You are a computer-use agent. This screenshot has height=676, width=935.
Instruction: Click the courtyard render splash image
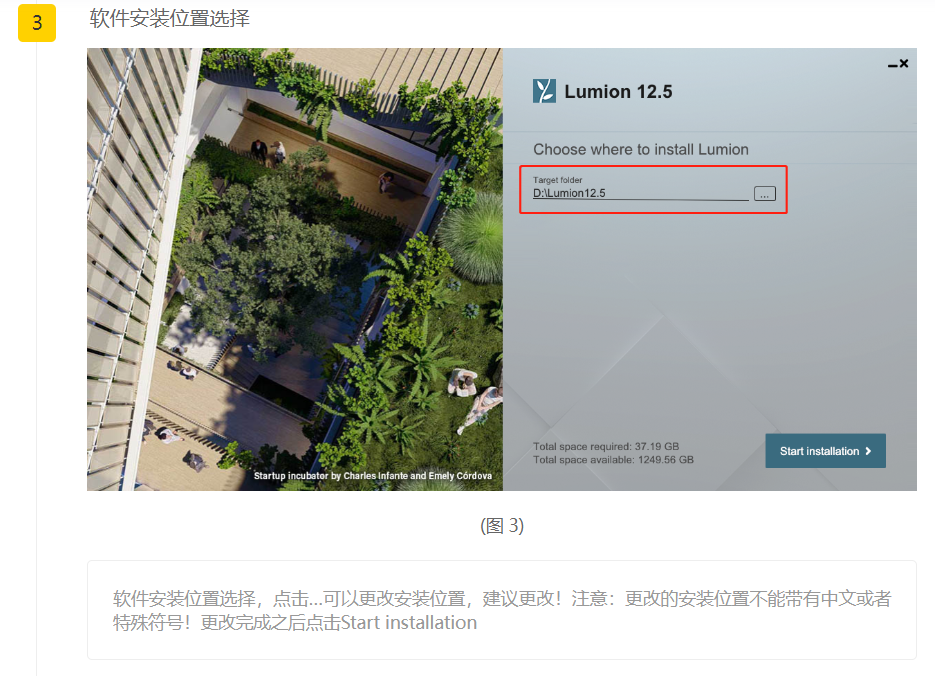[295, 269]
